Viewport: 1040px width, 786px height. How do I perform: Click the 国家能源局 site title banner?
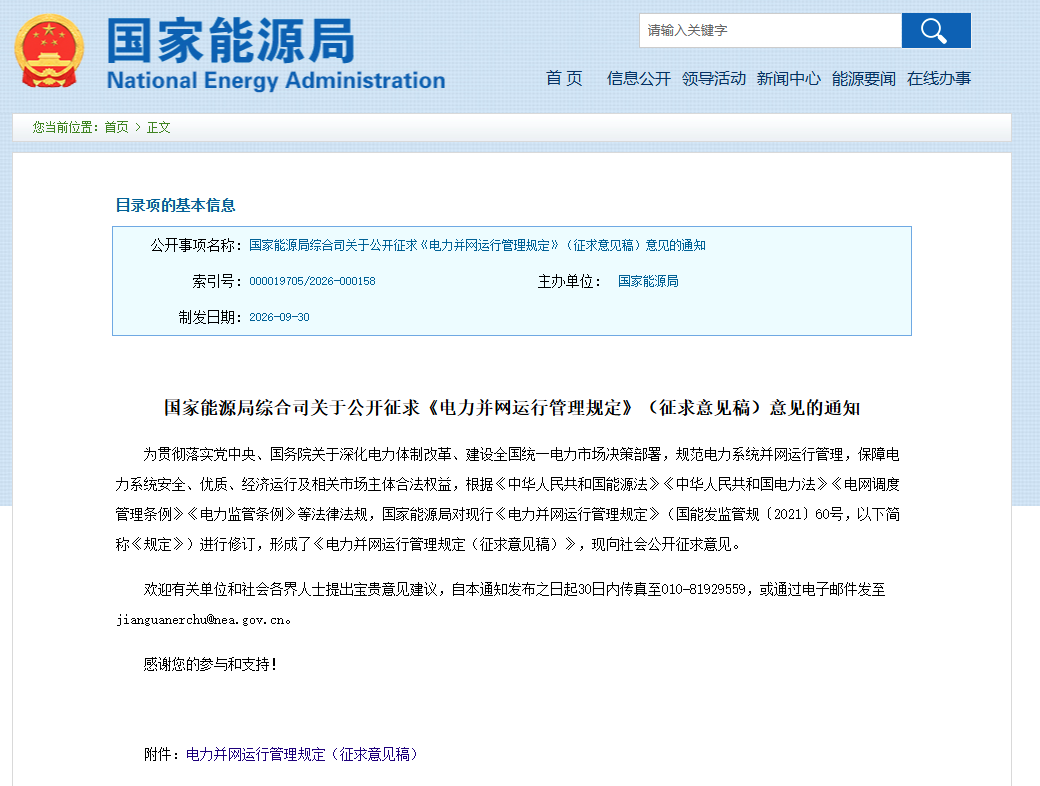[231, 40]
